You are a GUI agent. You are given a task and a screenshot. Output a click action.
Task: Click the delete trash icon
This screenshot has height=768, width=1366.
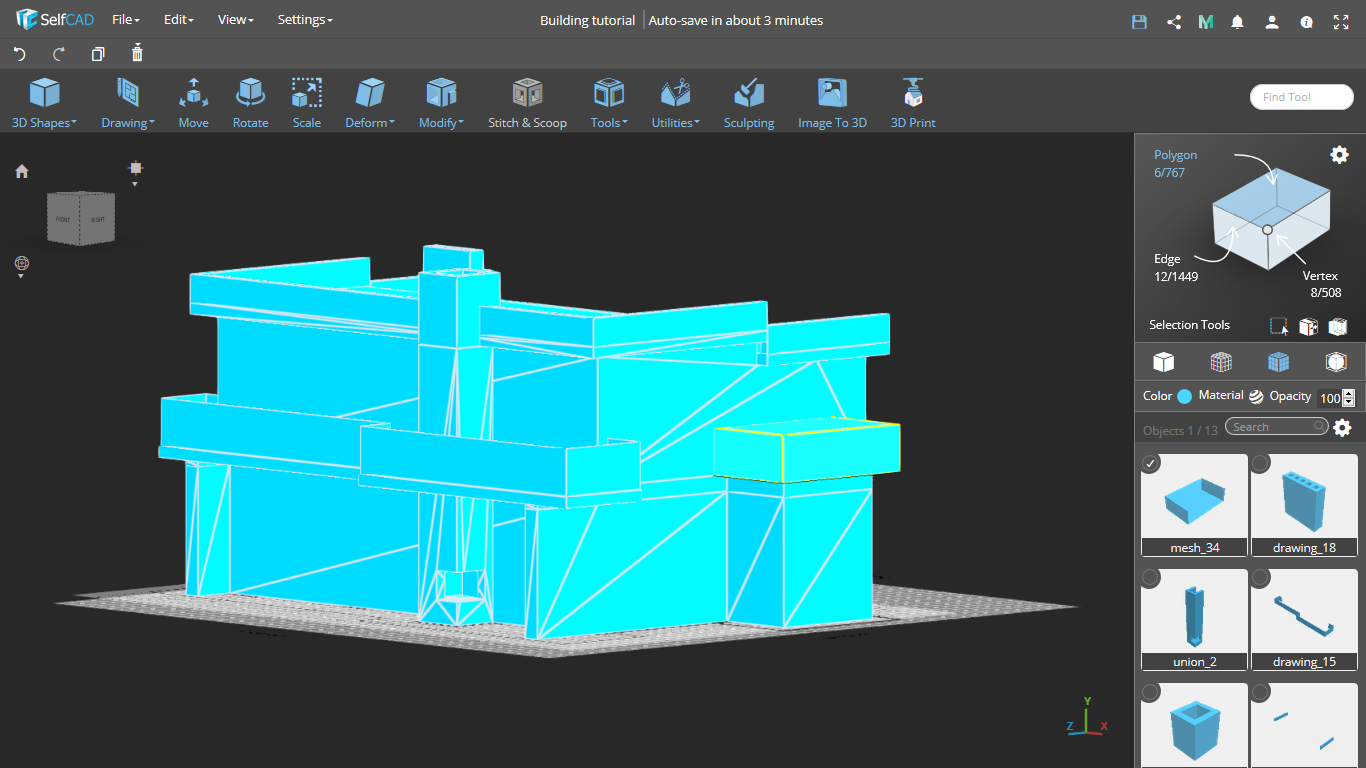pyautogui.click(x=137, y=53)
